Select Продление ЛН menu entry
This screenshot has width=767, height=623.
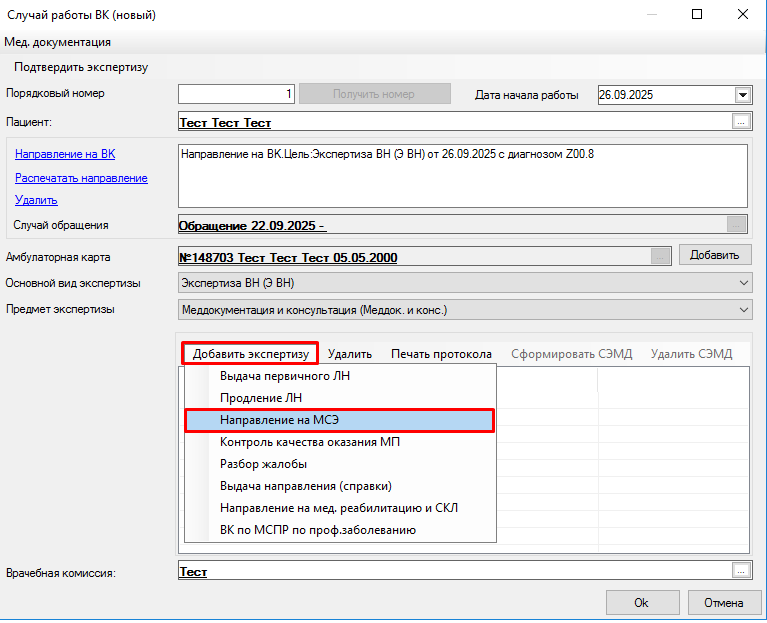pyautogui.click(x=259, y=398)
